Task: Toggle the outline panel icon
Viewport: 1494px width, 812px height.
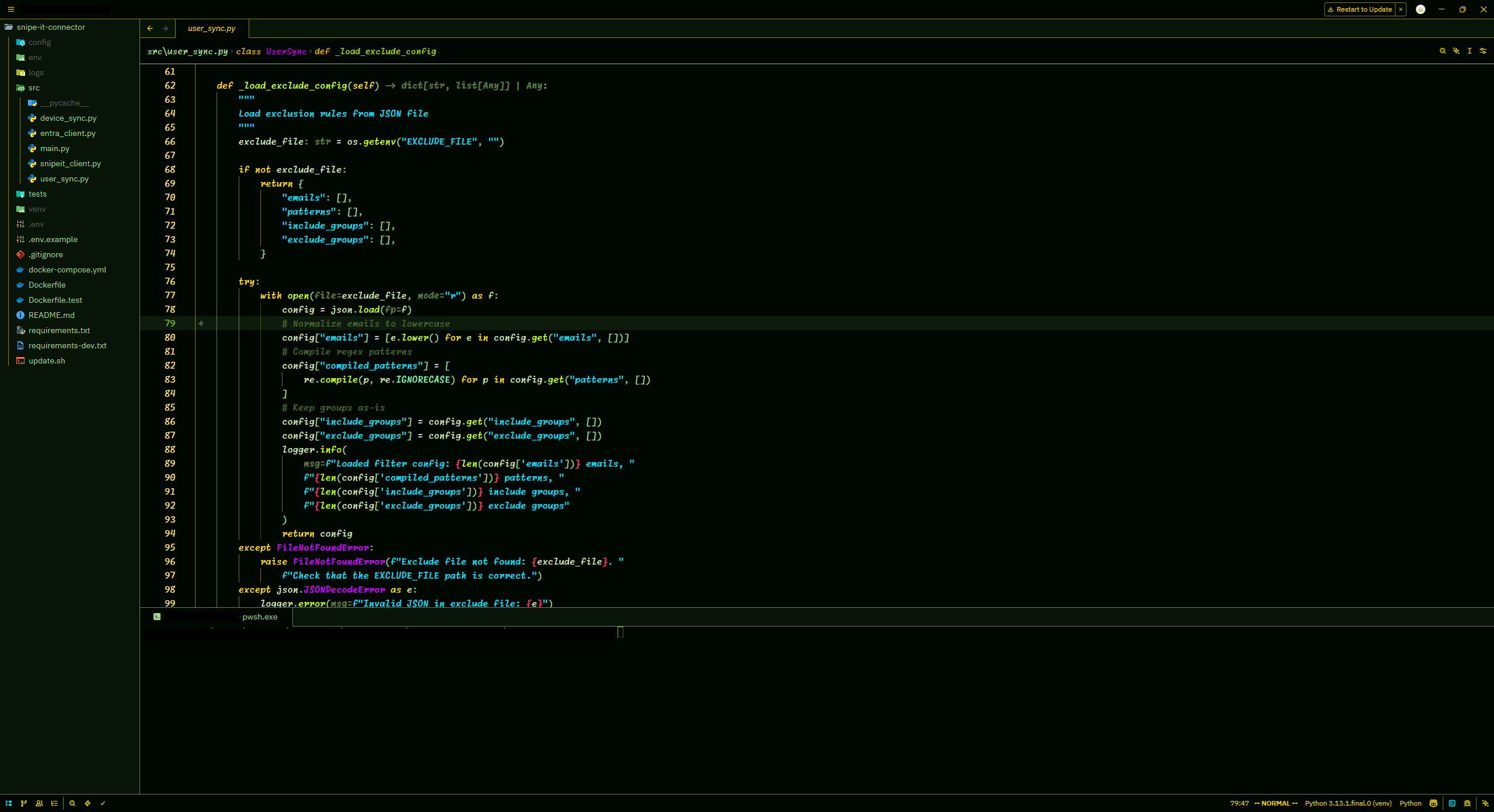Action: point(54,803)
